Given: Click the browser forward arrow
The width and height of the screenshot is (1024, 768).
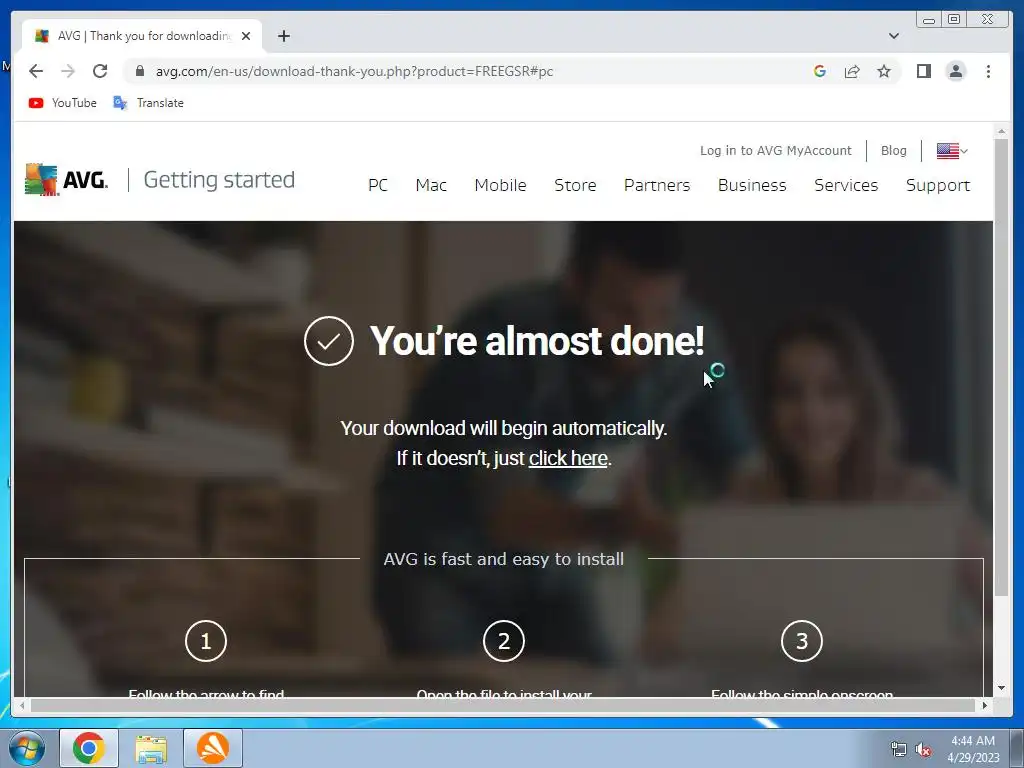Looking at the screenshot, I should click(x=68, y=71).
